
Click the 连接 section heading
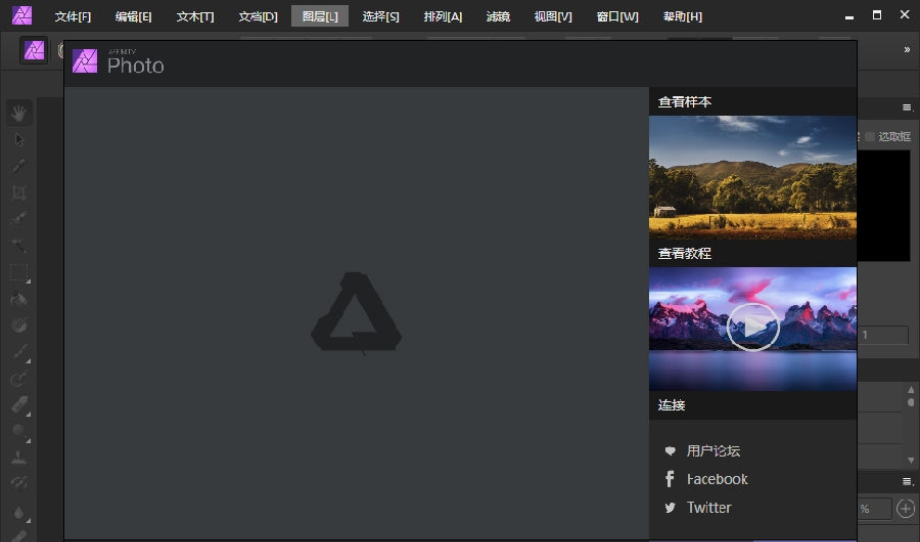(671, 405)
